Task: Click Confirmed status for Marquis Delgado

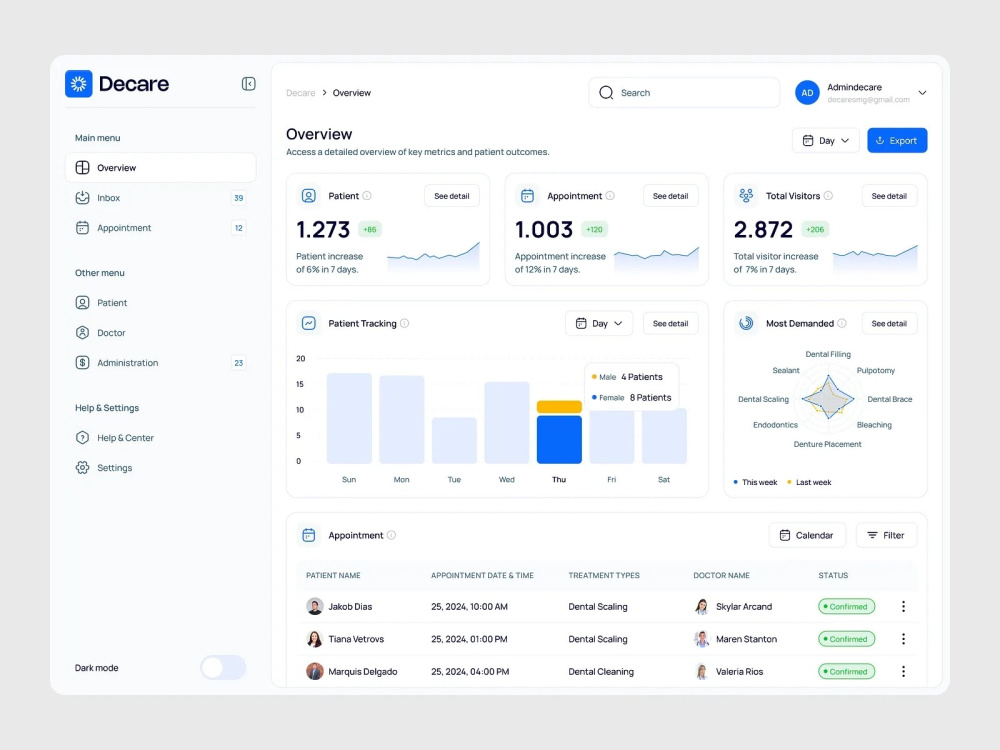Action: point(846,672)
